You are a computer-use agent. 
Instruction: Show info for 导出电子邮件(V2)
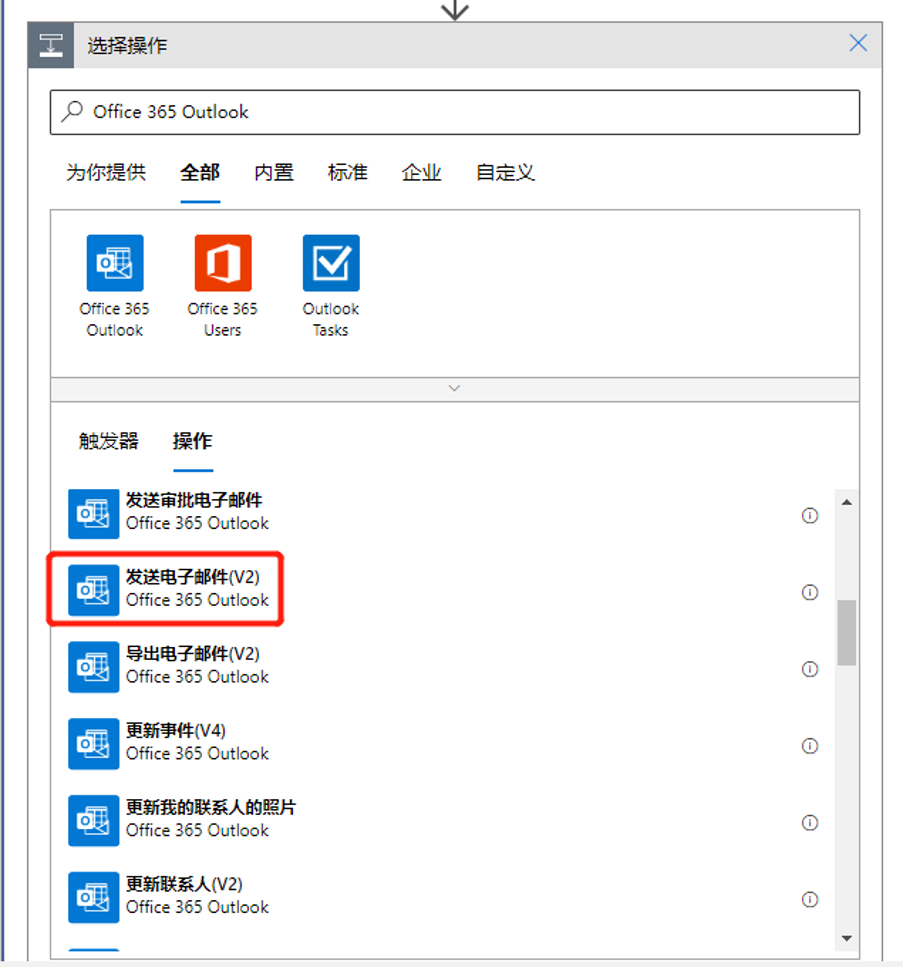click(810, 669)
